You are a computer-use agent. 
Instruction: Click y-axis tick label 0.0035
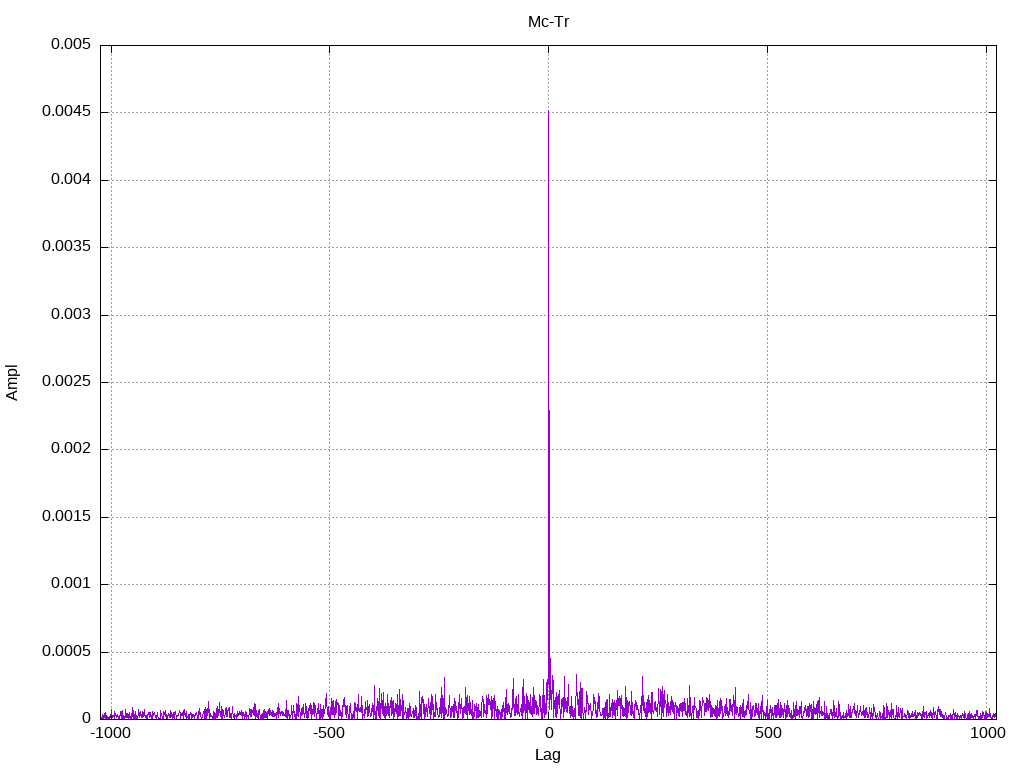(x=66, y=246)
